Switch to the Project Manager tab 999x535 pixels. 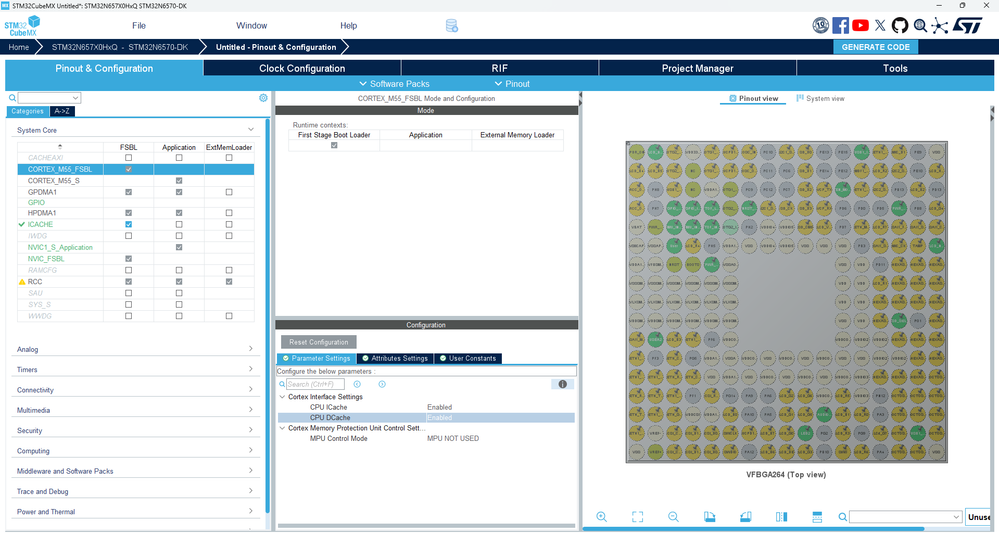pos(698,68)
